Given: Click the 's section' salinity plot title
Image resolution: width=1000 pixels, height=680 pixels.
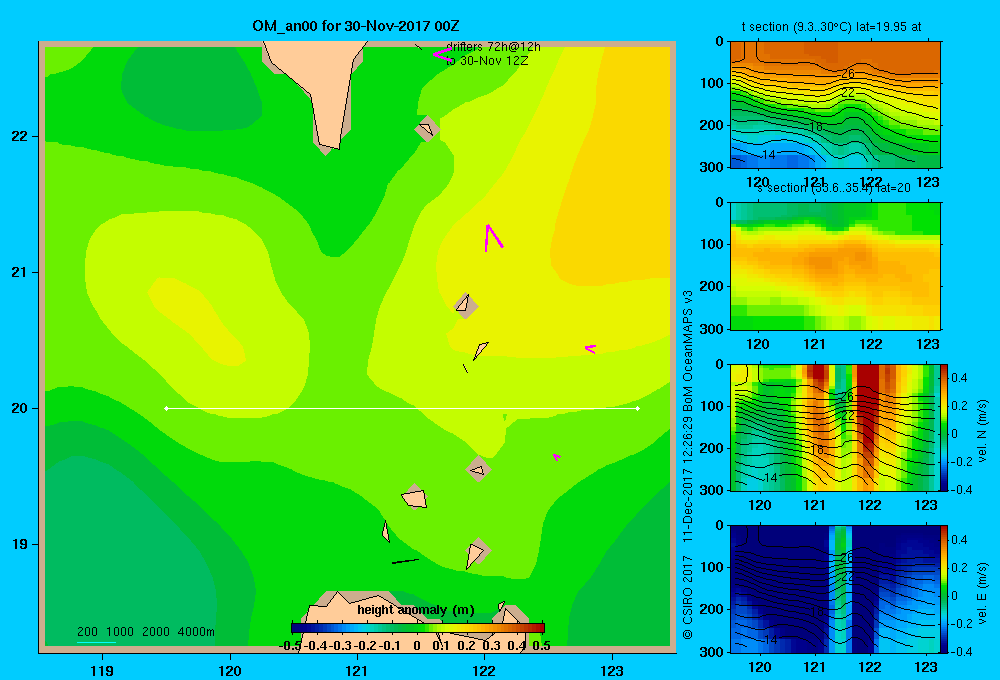Looking at the screenshot, I should point(834,188).
